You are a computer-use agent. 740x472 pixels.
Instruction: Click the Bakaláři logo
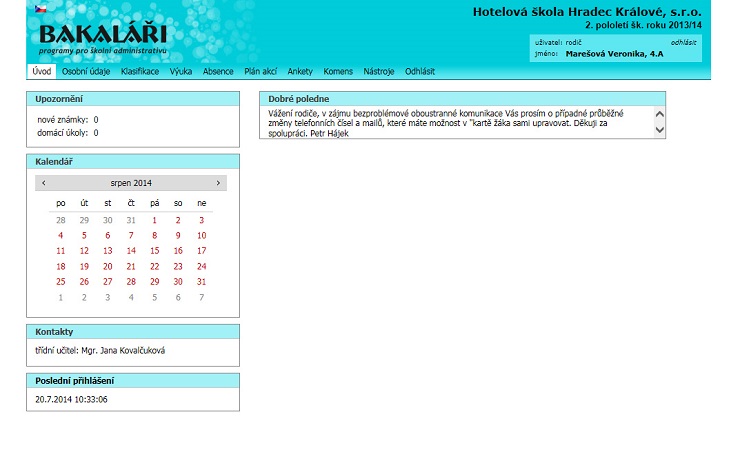click(102, 38)
